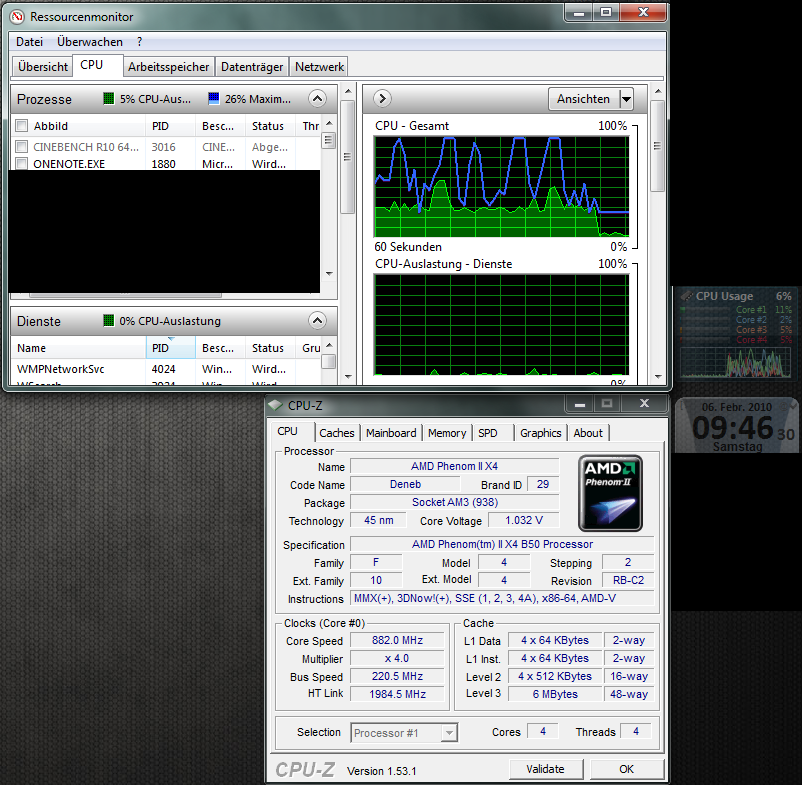
Task: Click the HT Link value 1984.5 MHz
Action: (x=397, y=694)
